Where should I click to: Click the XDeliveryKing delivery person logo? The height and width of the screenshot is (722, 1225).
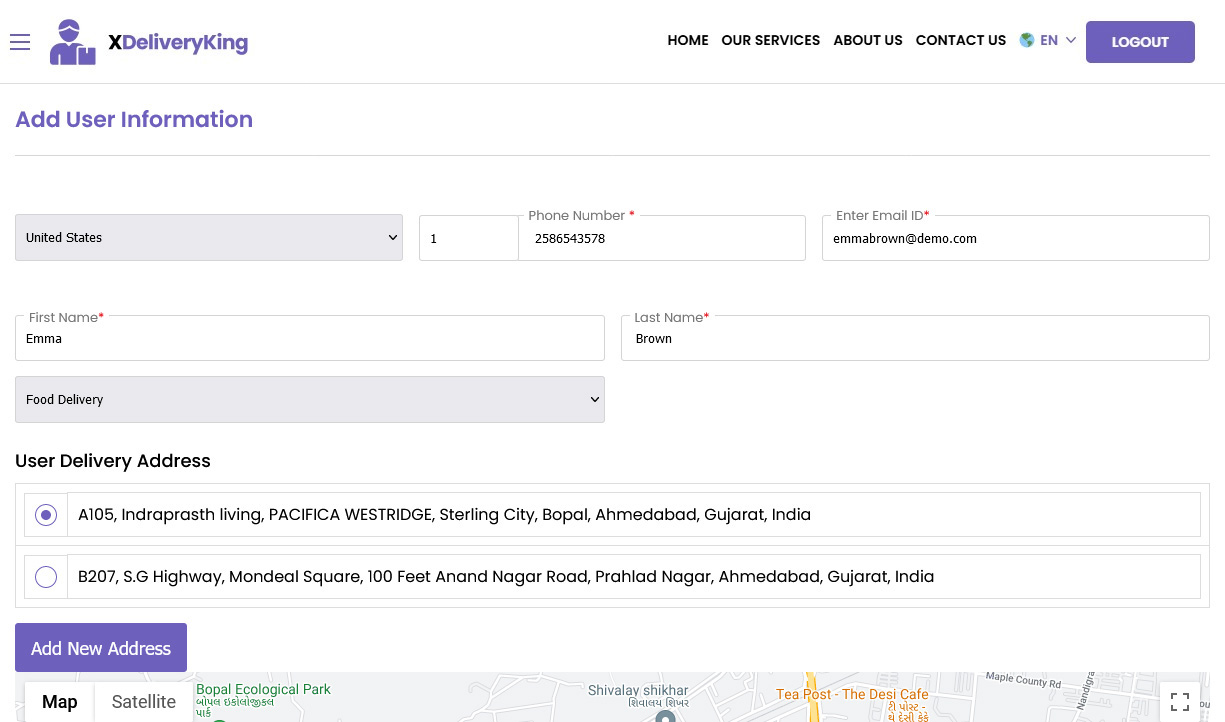point(70,41)
